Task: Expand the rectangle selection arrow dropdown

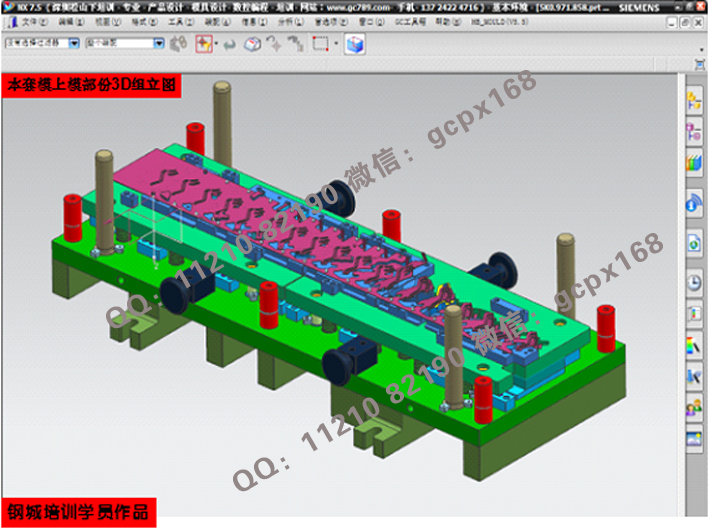Action: click(337, 44)
